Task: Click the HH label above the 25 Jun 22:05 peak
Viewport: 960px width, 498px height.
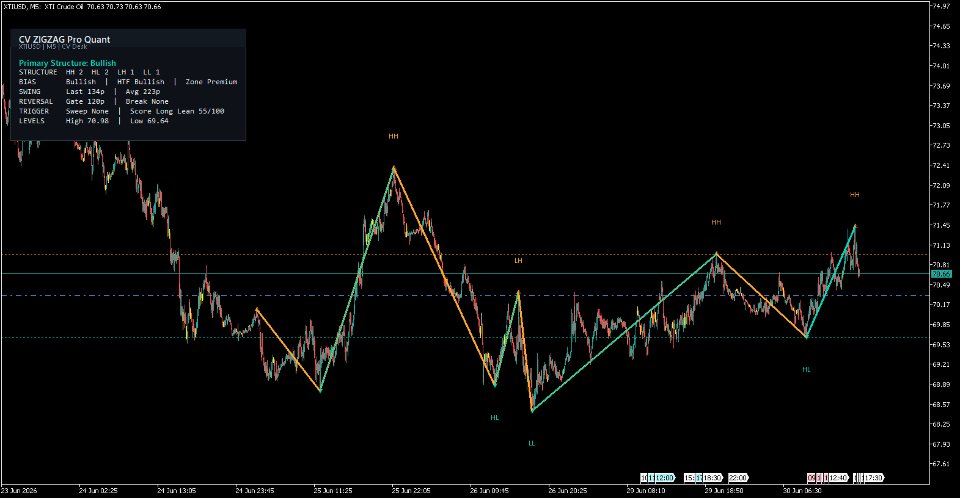Action: 394,137
